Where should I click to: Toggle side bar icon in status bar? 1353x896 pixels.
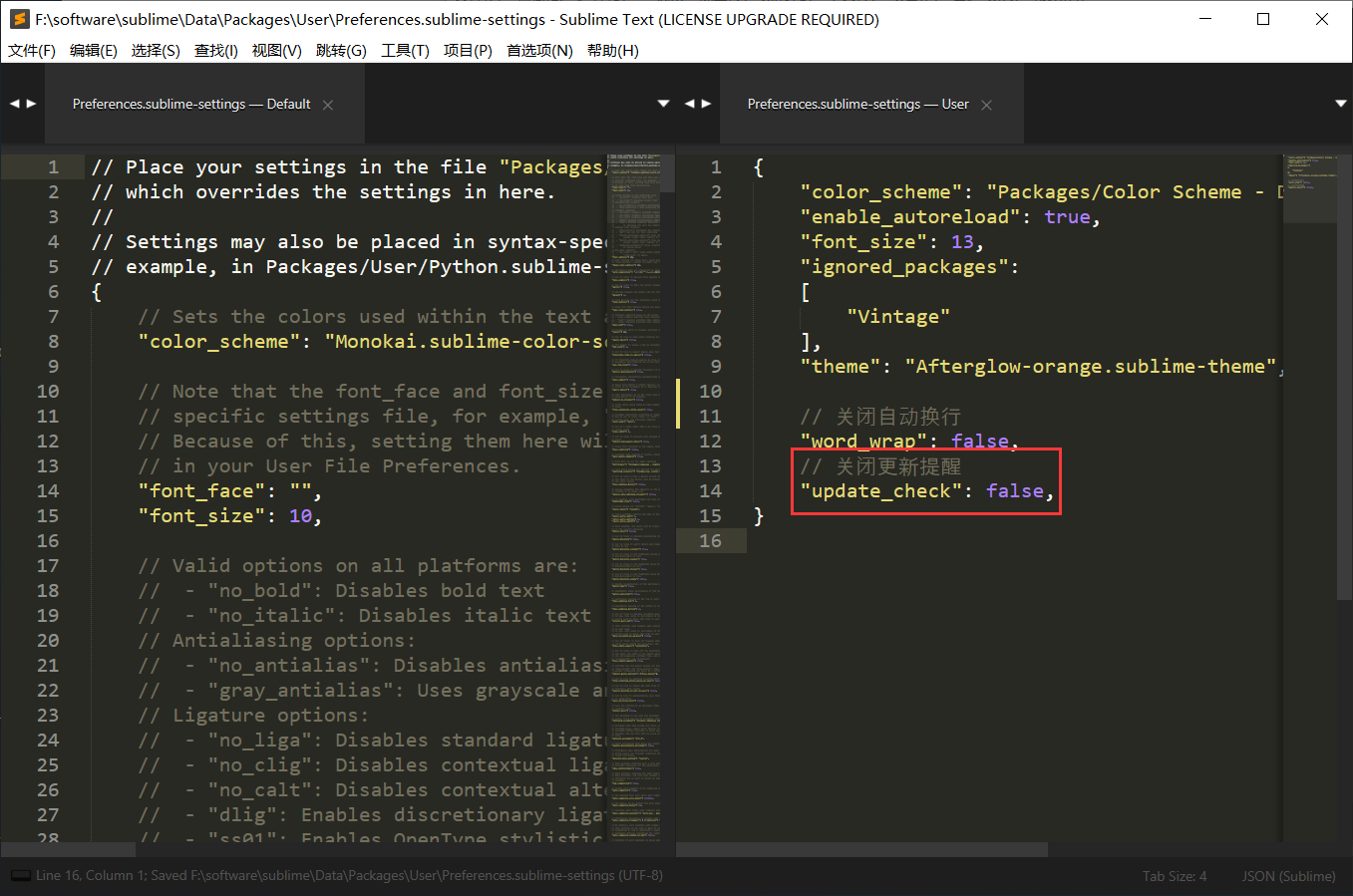(x=20, y=876)
